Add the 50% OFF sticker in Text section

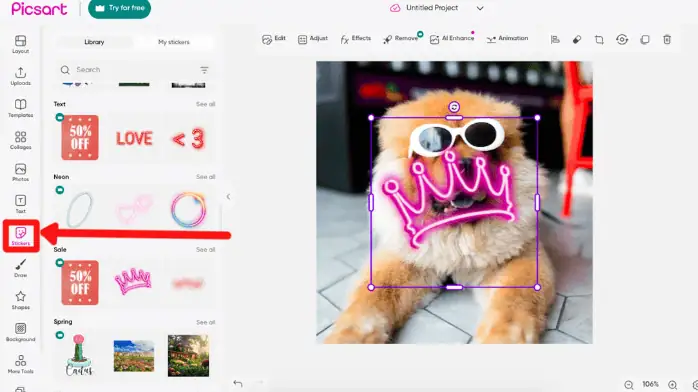[x=80, y=137]
